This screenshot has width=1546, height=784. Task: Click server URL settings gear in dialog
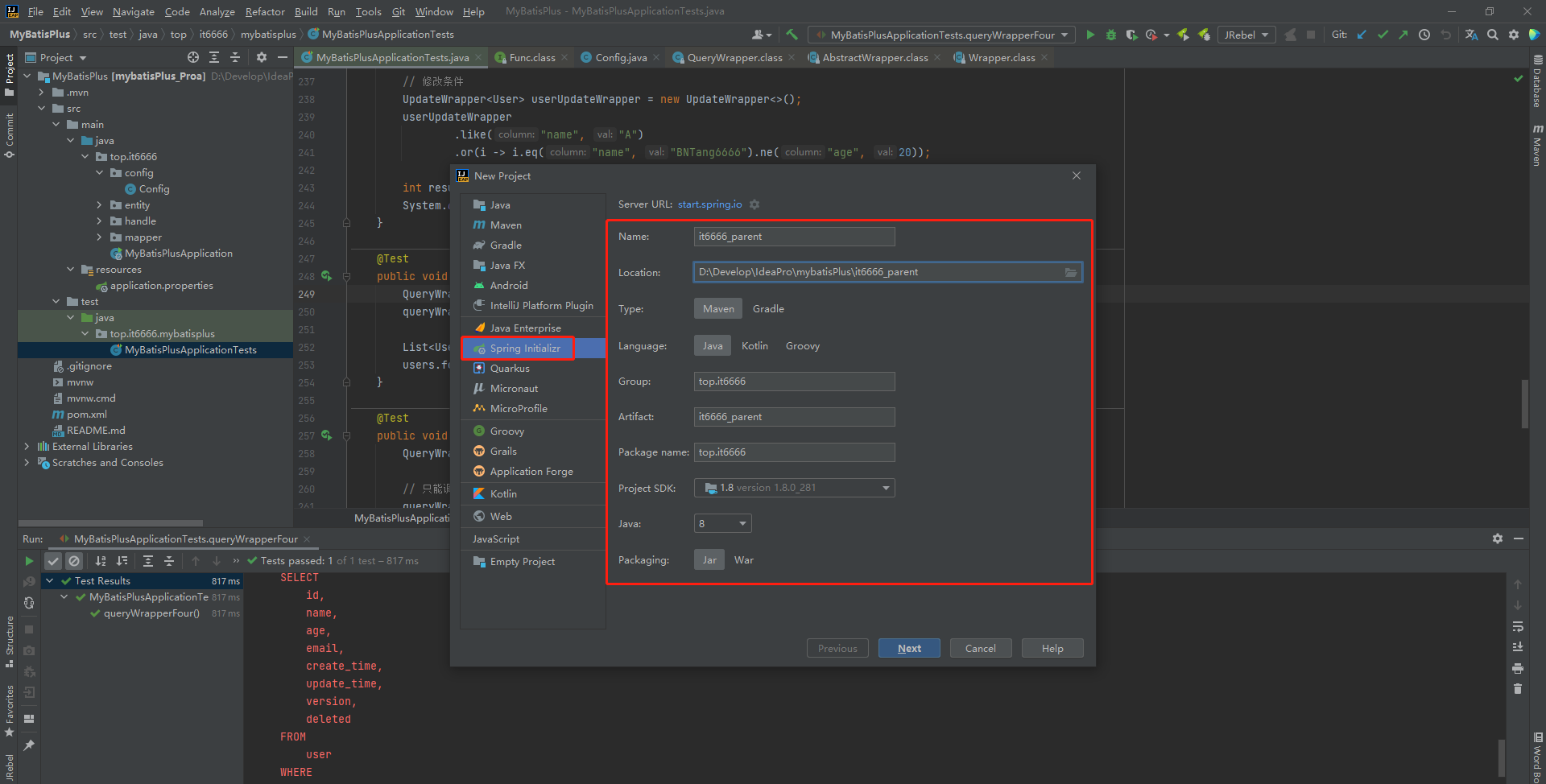[754, 204]
